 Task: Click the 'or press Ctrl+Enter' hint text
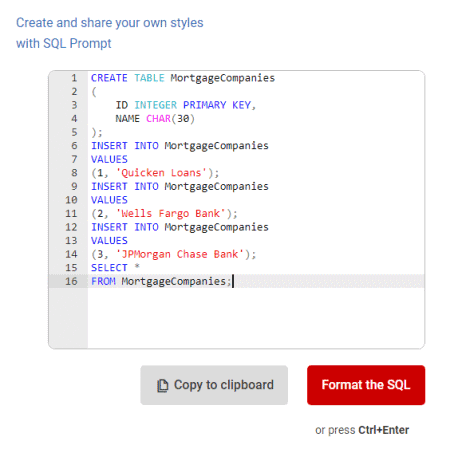(x=362, y=430)
